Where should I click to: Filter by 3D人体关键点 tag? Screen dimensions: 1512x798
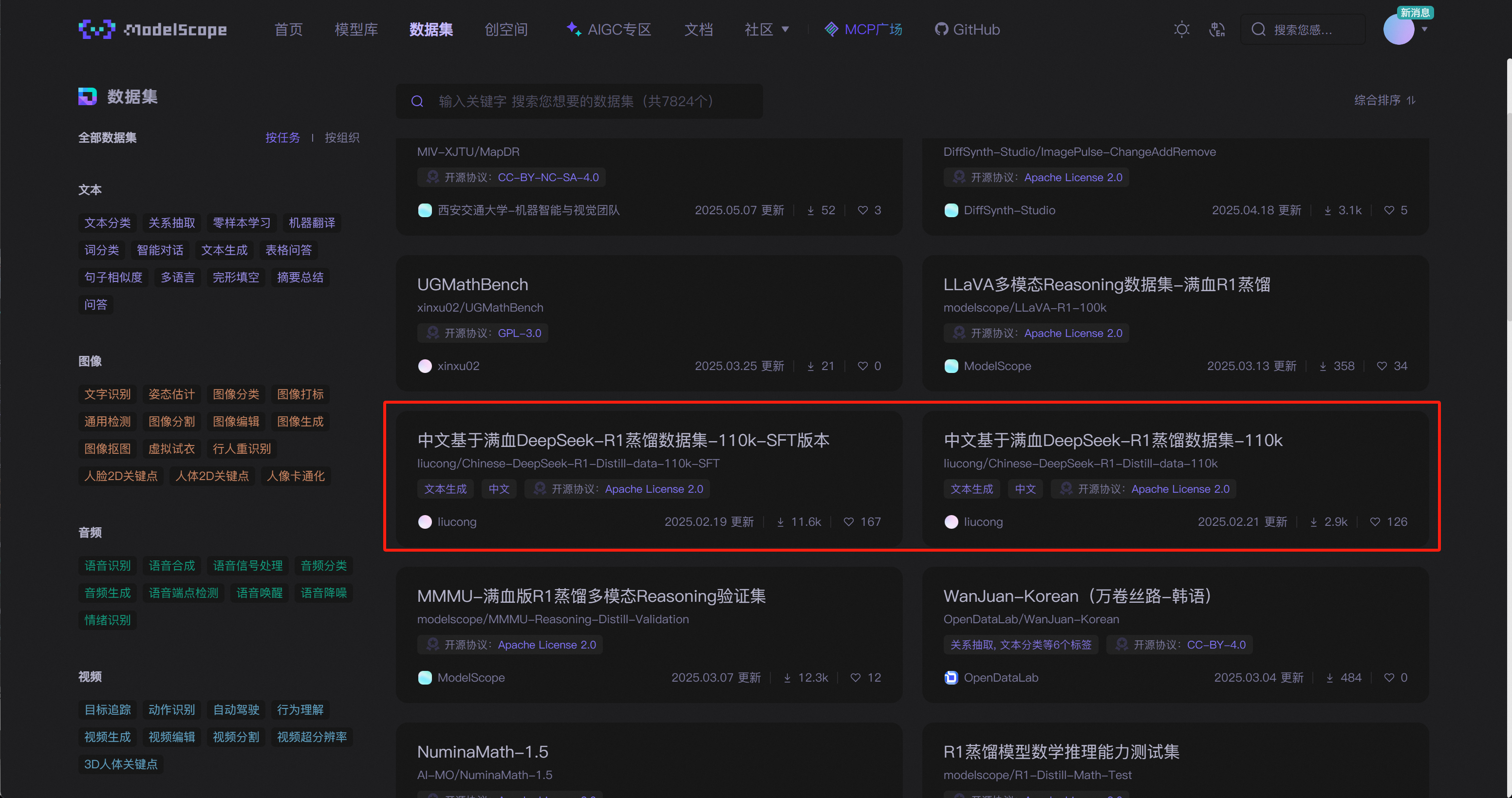120,764
